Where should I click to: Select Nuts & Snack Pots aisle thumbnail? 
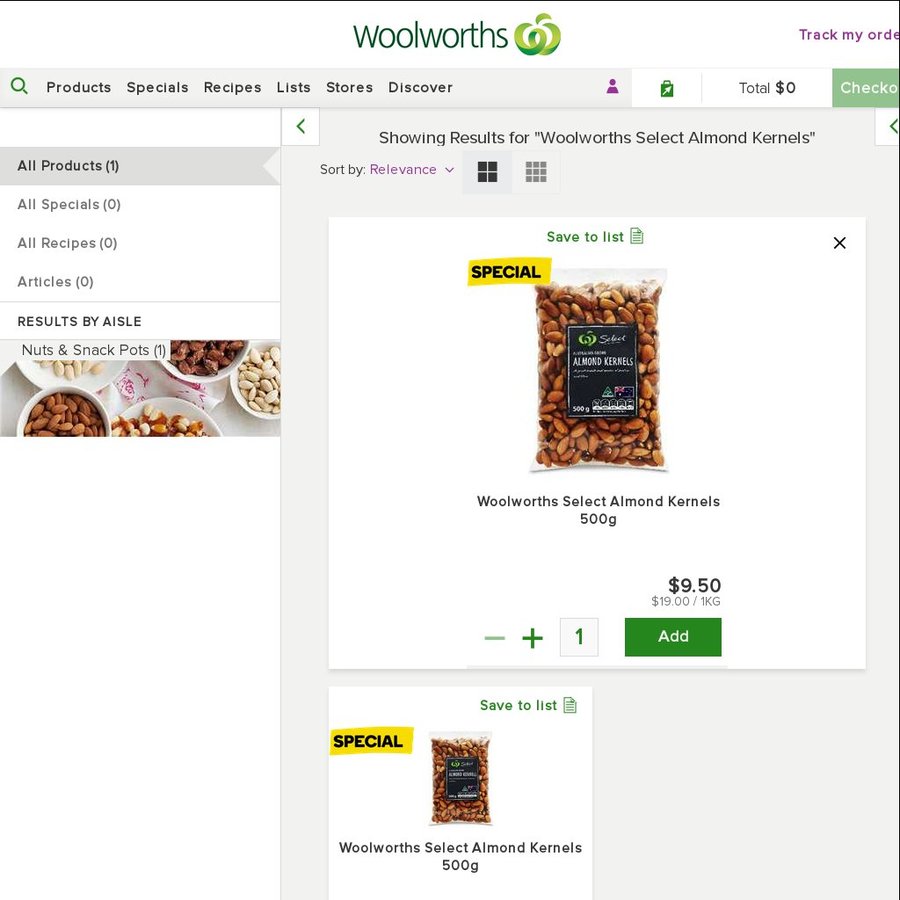[140, 388]
